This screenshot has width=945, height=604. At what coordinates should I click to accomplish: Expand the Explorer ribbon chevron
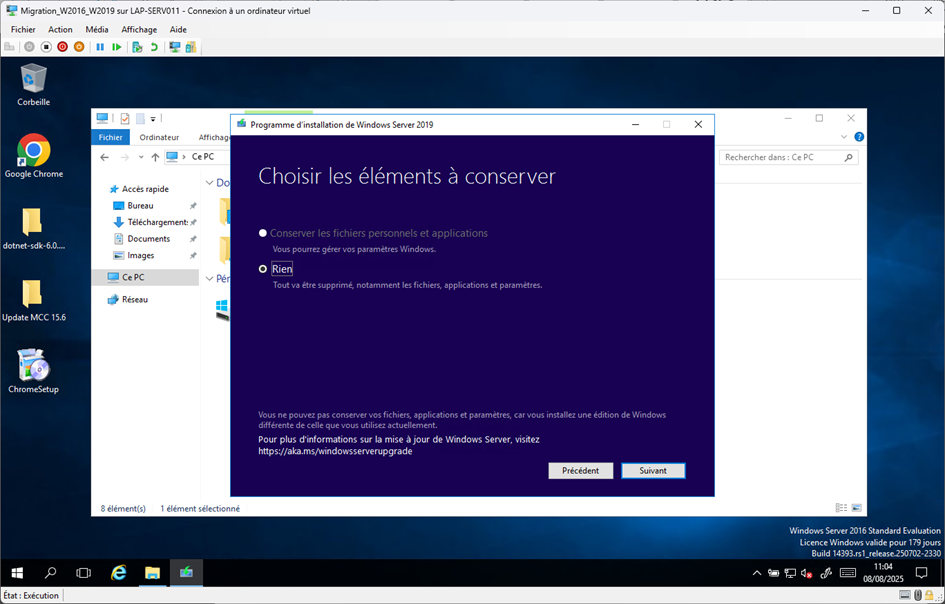[x=844, y=137]
